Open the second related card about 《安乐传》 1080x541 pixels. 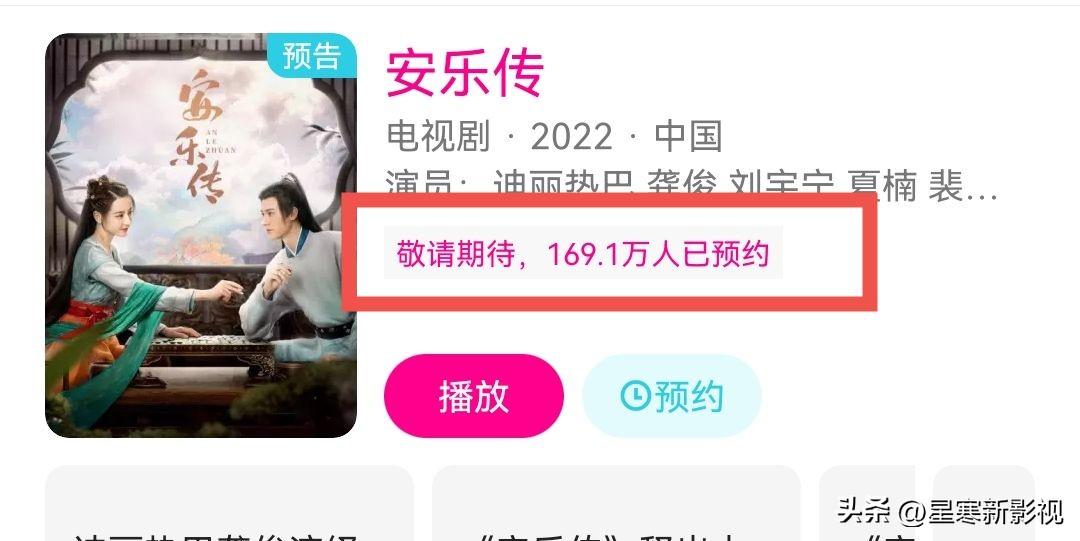[x=616, y=503]
